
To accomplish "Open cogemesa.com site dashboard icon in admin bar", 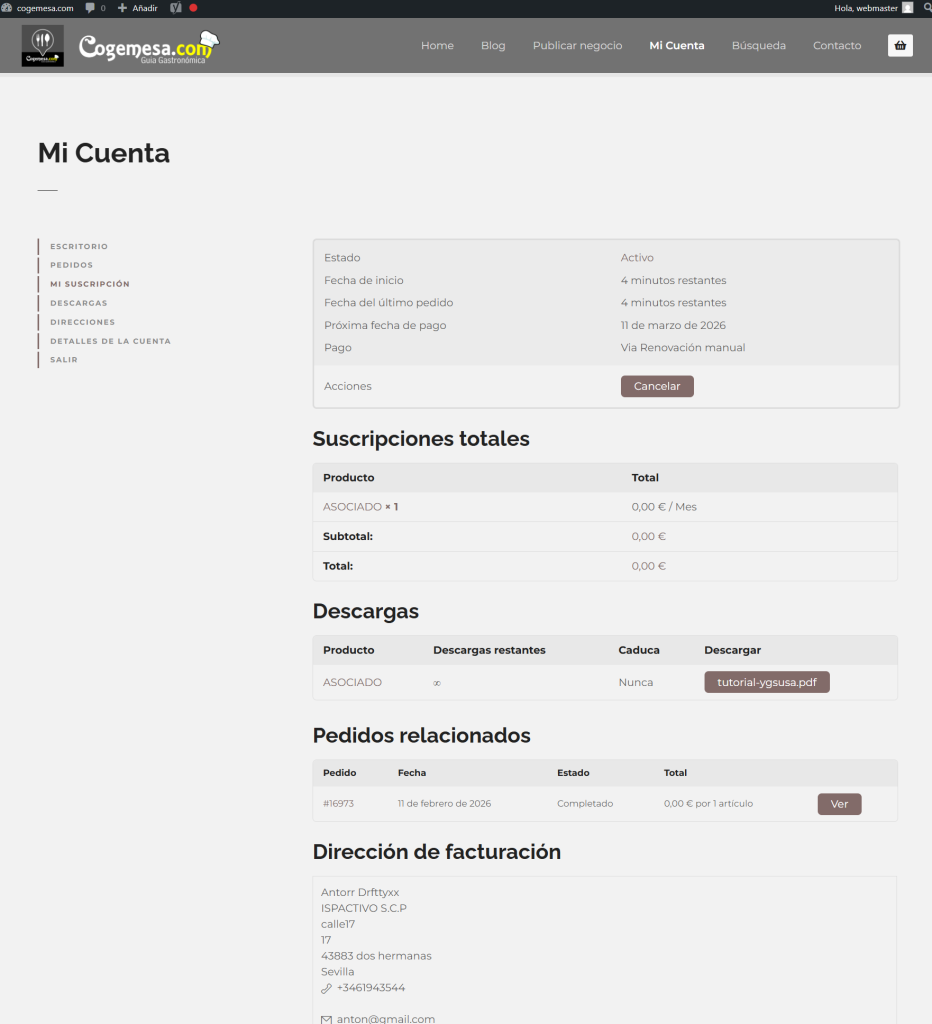I will [x=7, y=8].
